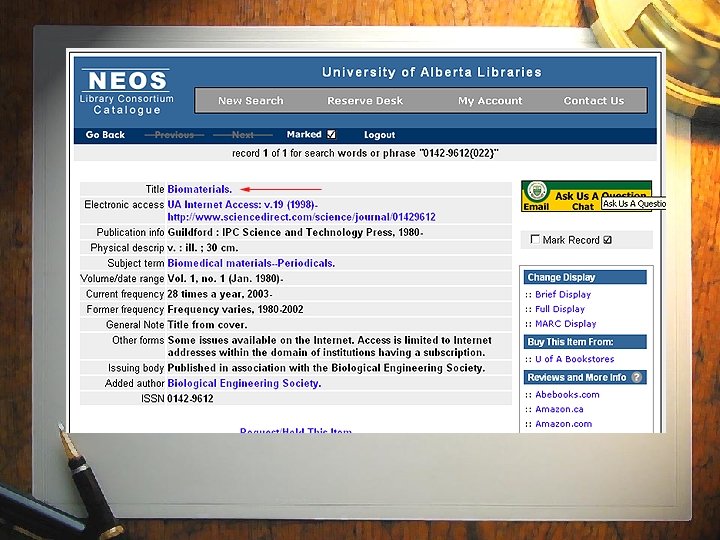Switch to MARC Display

pyautogui.click(x=566, y=324)
